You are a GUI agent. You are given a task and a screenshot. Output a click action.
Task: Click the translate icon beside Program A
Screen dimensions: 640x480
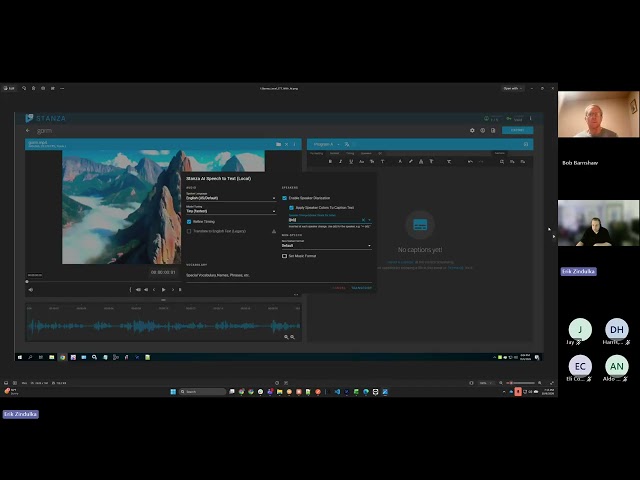[x=347, y=144]
